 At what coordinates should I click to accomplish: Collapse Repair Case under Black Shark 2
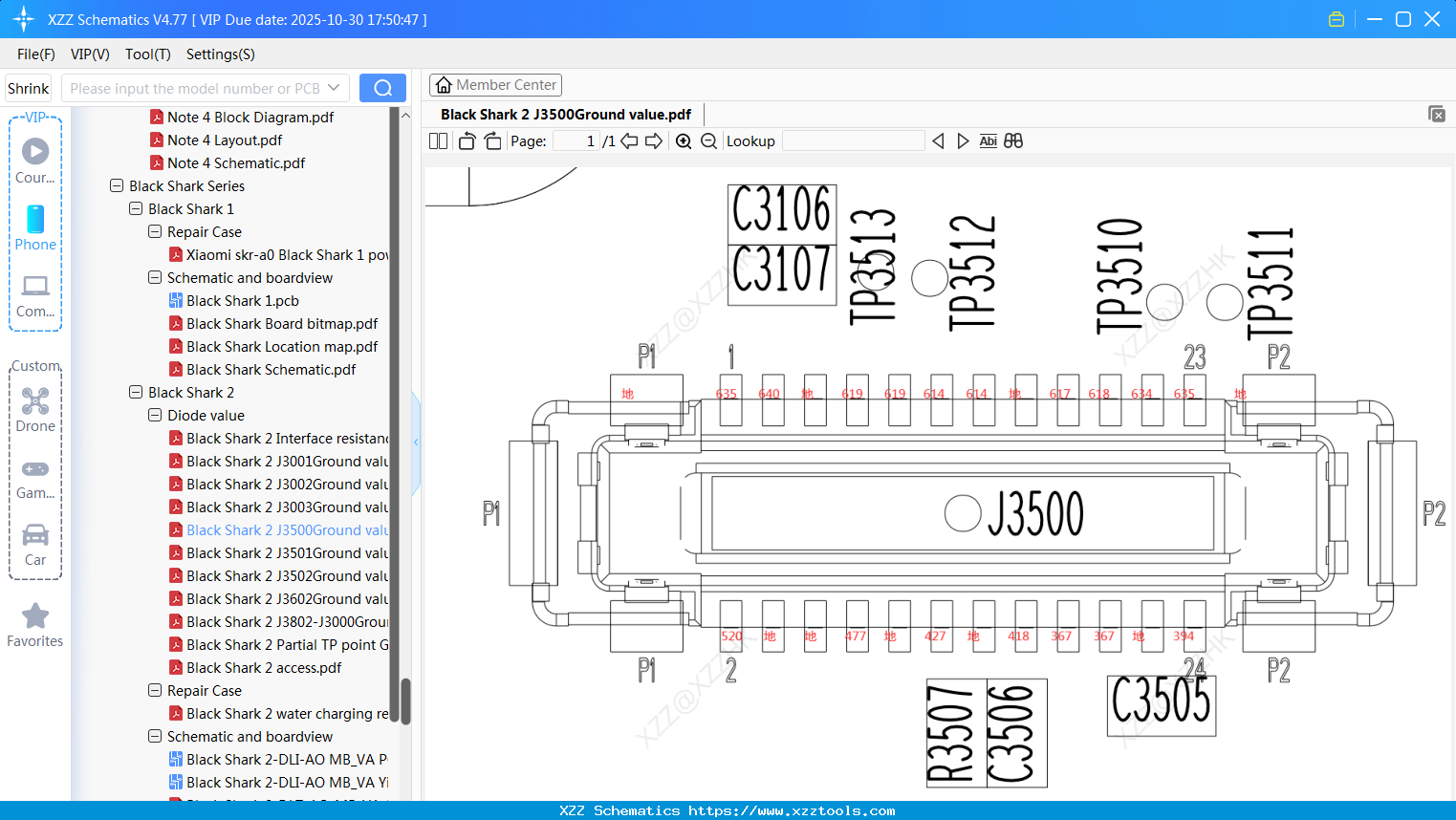click(155, 691)
